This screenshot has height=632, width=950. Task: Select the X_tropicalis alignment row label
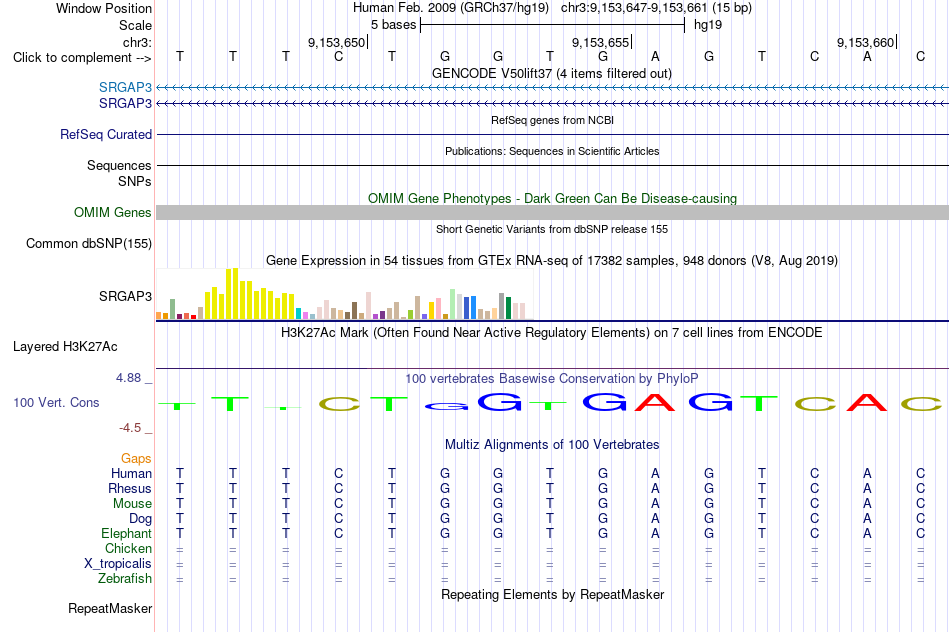click(118, 564)
